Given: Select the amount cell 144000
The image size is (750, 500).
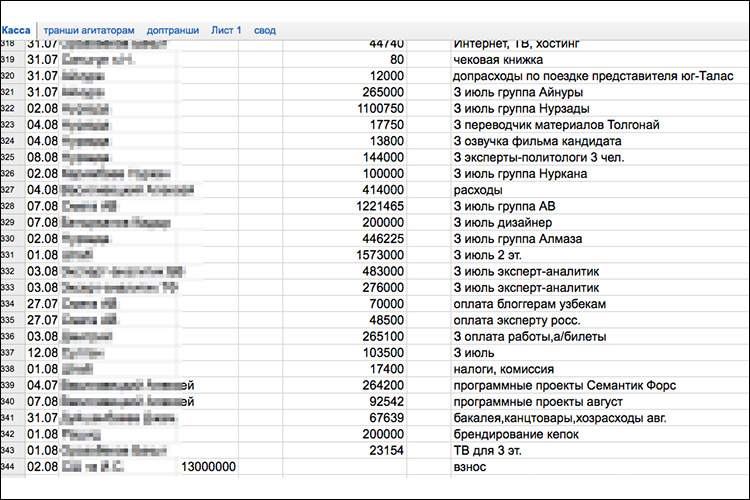Looking at the screenshot, I should coord(344,157).
